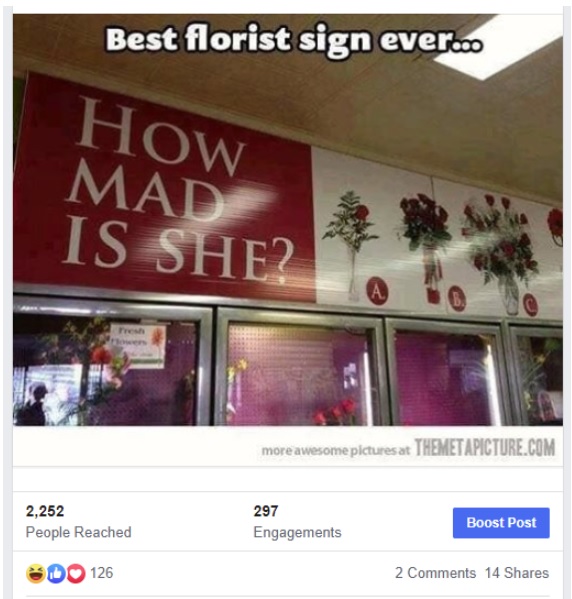Screen dimensions: 572x599
Task: Click the Fresh Flowers sign in window
Action: click(x=138, y=346)
